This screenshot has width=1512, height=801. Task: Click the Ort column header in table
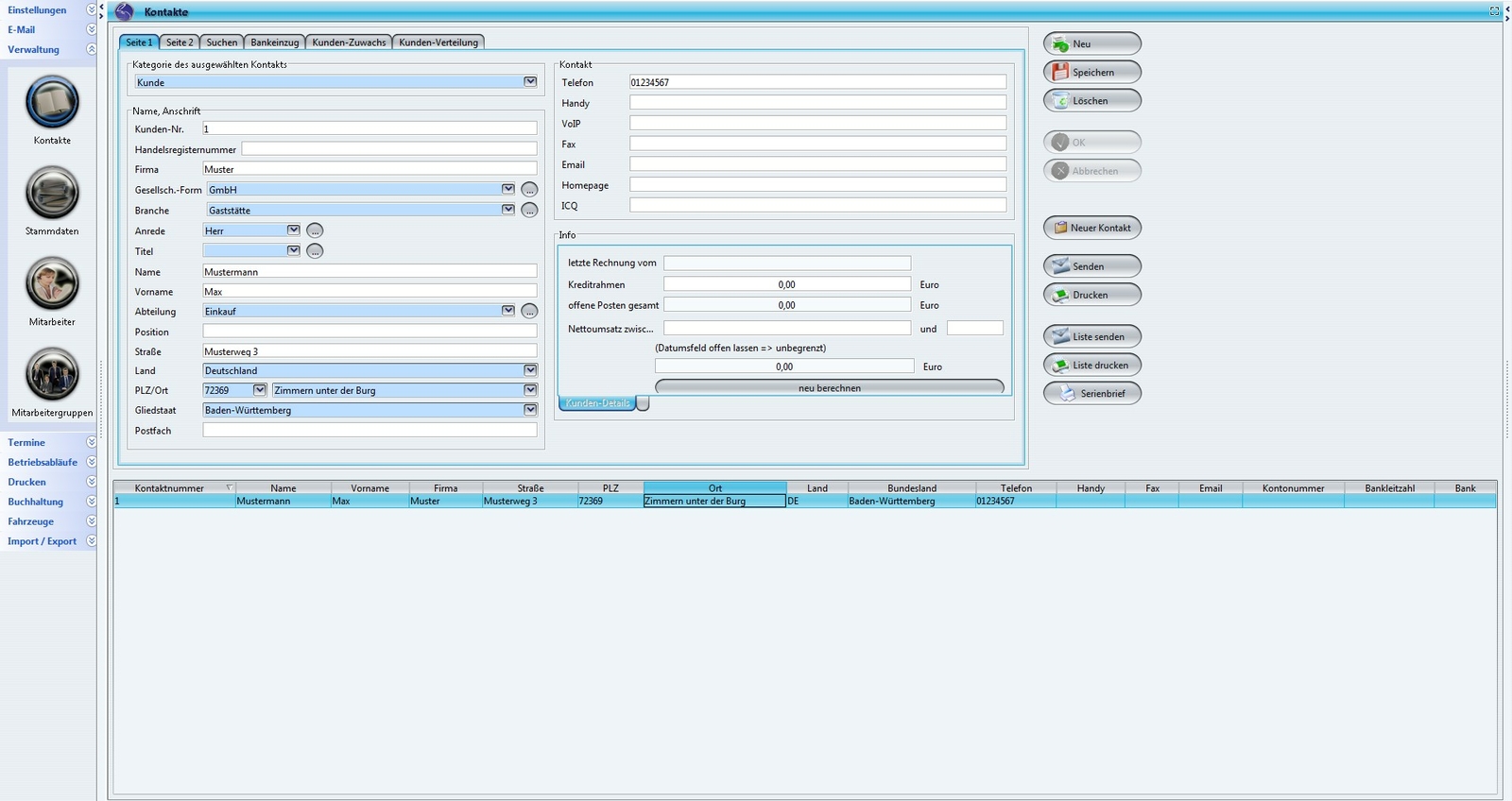tap(715, 488)
